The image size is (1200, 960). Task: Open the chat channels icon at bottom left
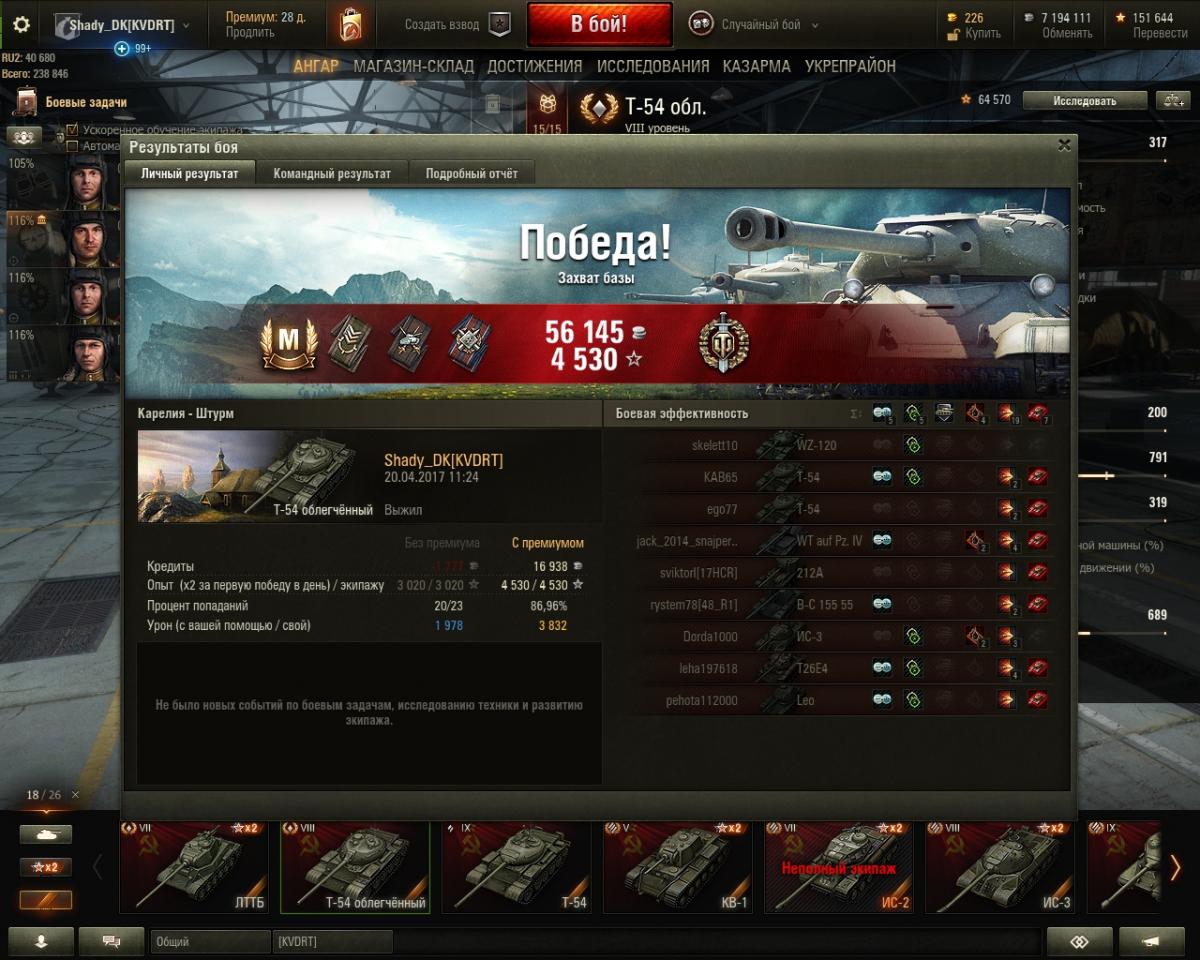click(110, 941)
